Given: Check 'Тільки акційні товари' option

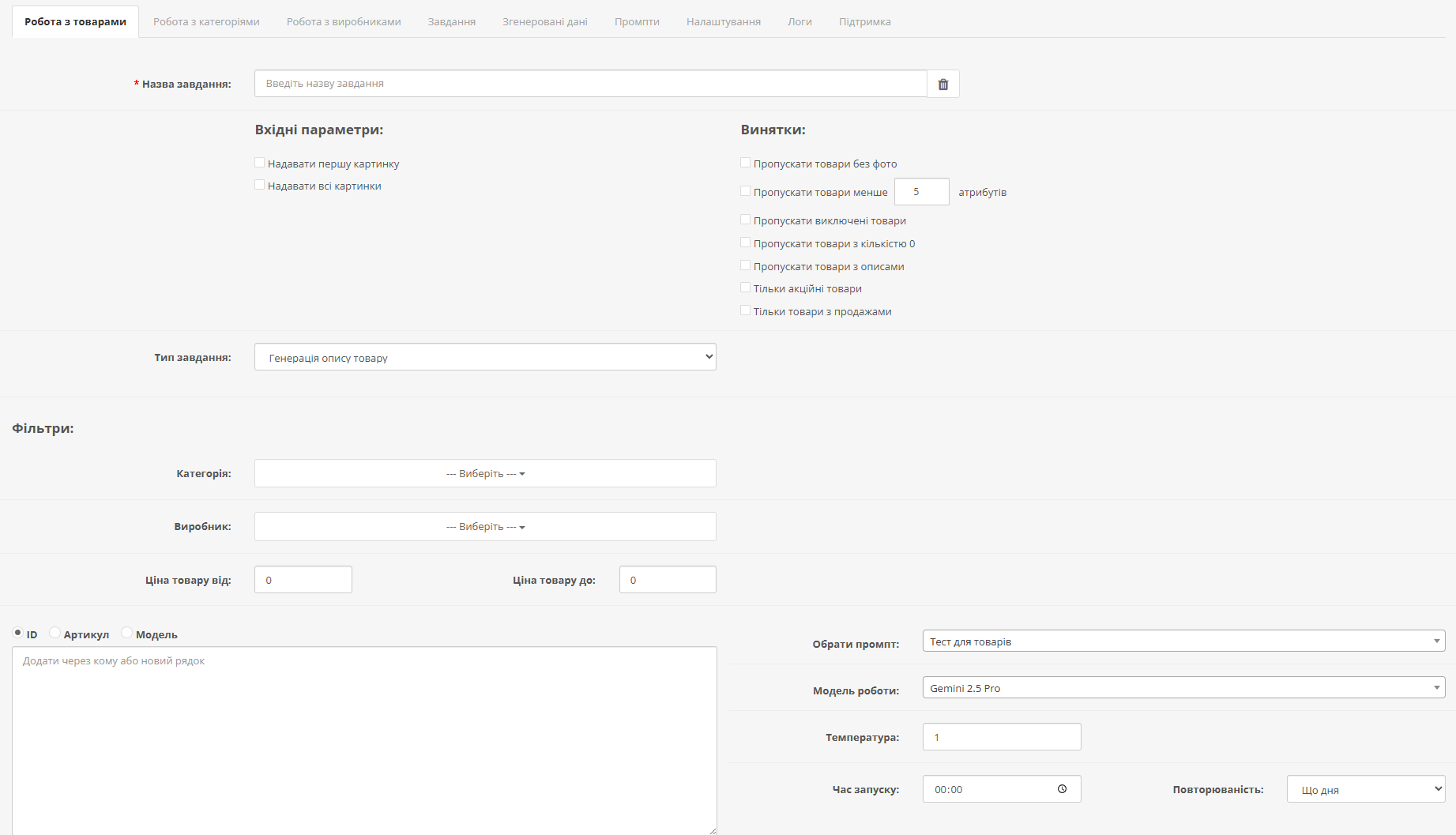Looking at the screenshot, I should click(x=745, y=288).
